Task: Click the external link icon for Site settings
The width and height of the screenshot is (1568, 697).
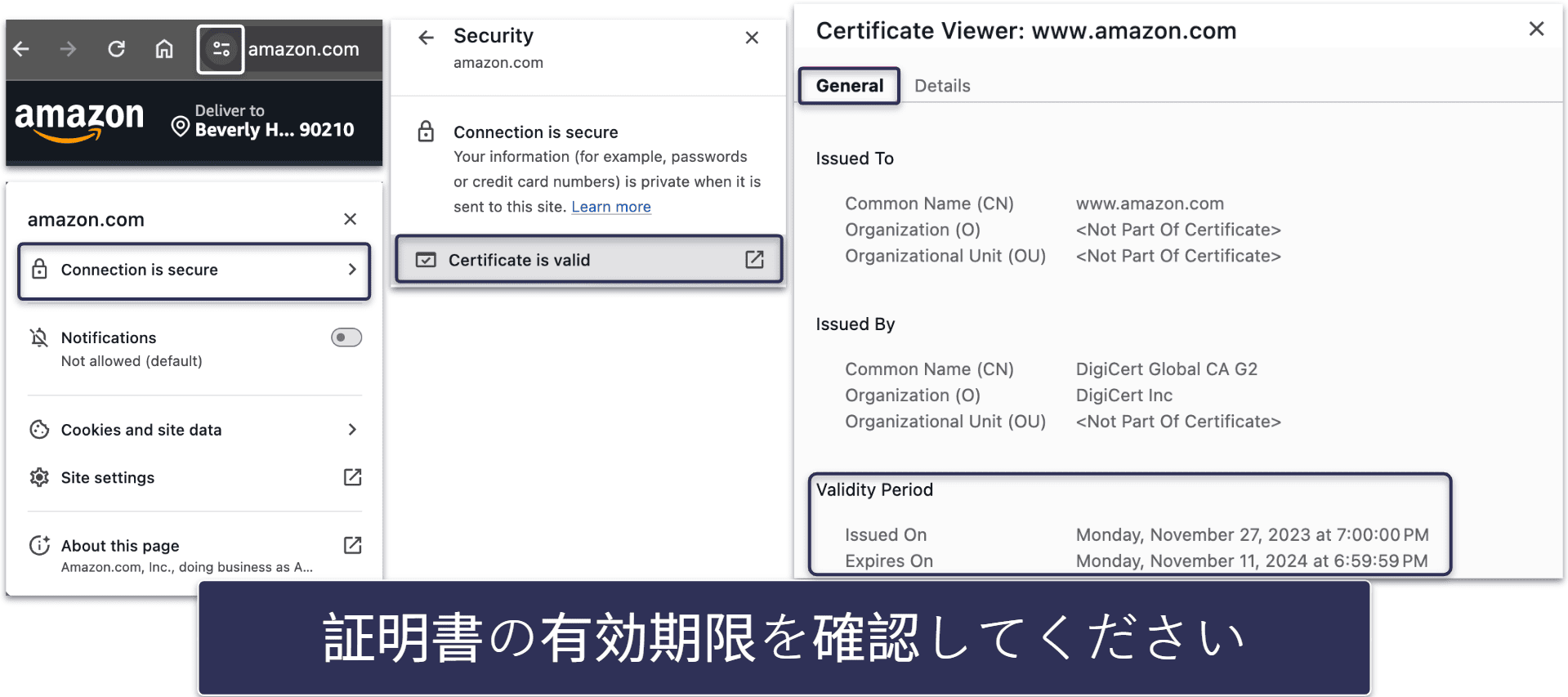Action: 352,477
